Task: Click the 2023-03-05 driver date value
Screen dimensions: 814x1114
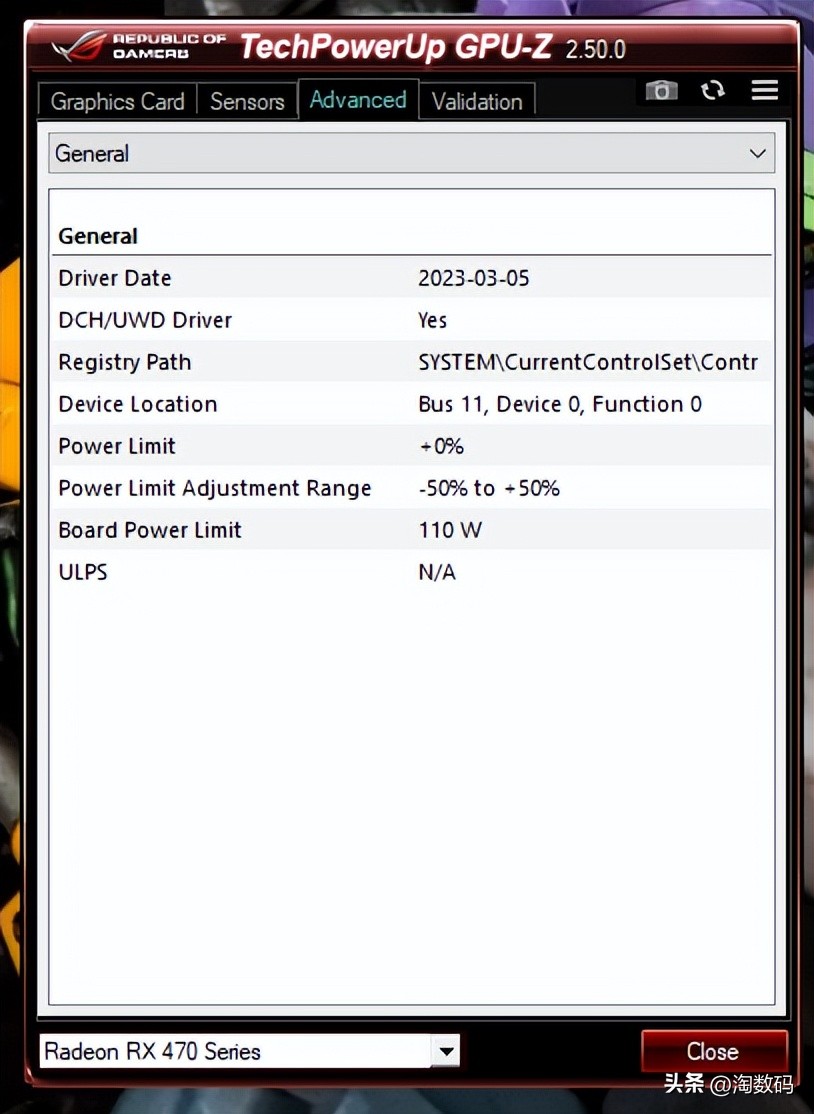Action: [474, 278]
